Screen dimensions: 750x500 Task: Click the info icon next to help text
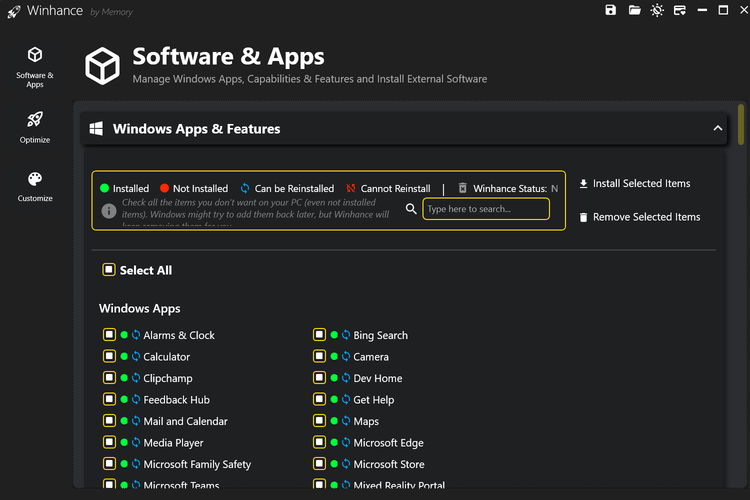point(109,211)
